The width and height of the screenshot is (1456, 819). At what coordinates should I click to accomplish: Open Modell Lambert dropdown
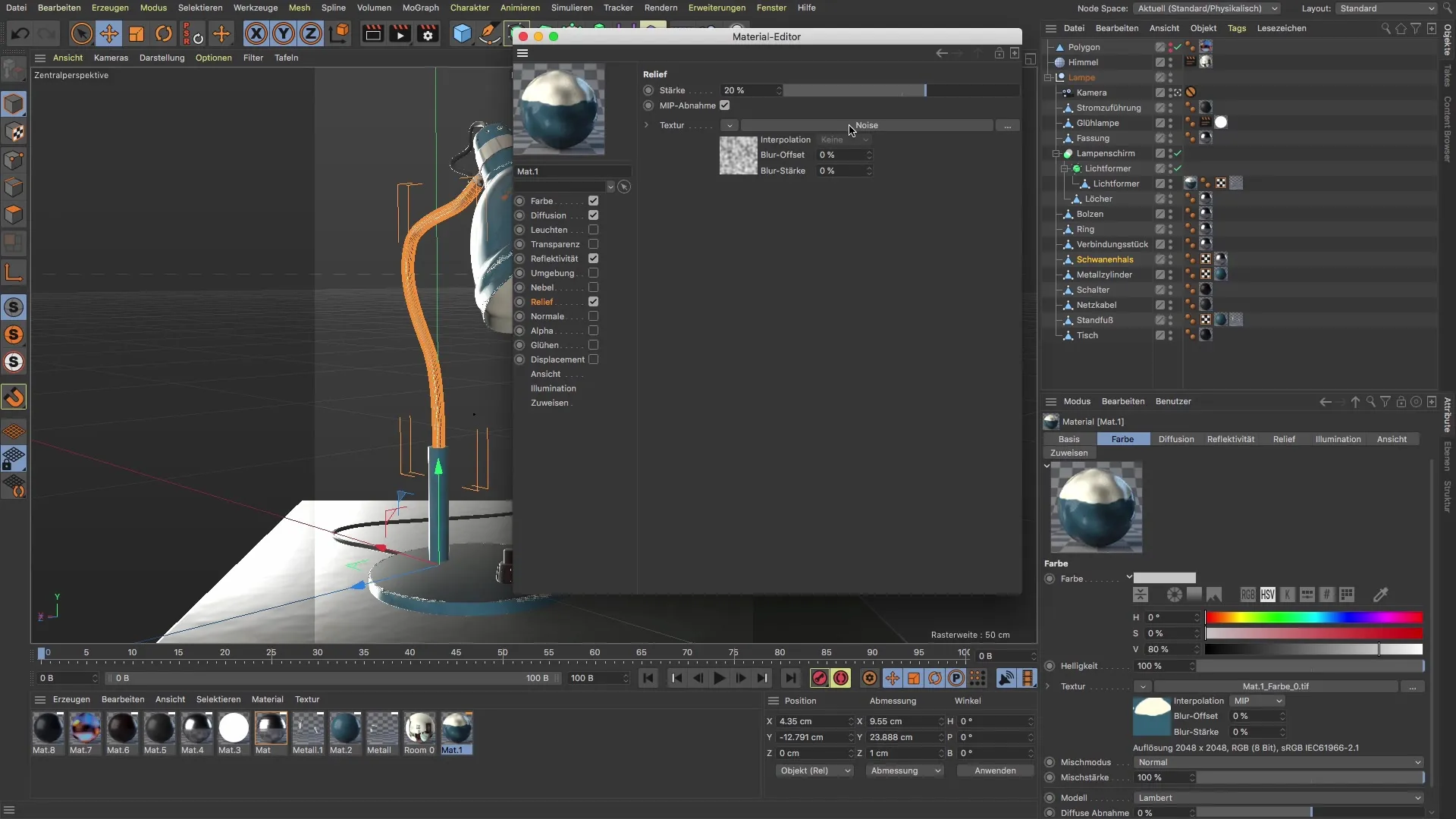(1279, 798)
